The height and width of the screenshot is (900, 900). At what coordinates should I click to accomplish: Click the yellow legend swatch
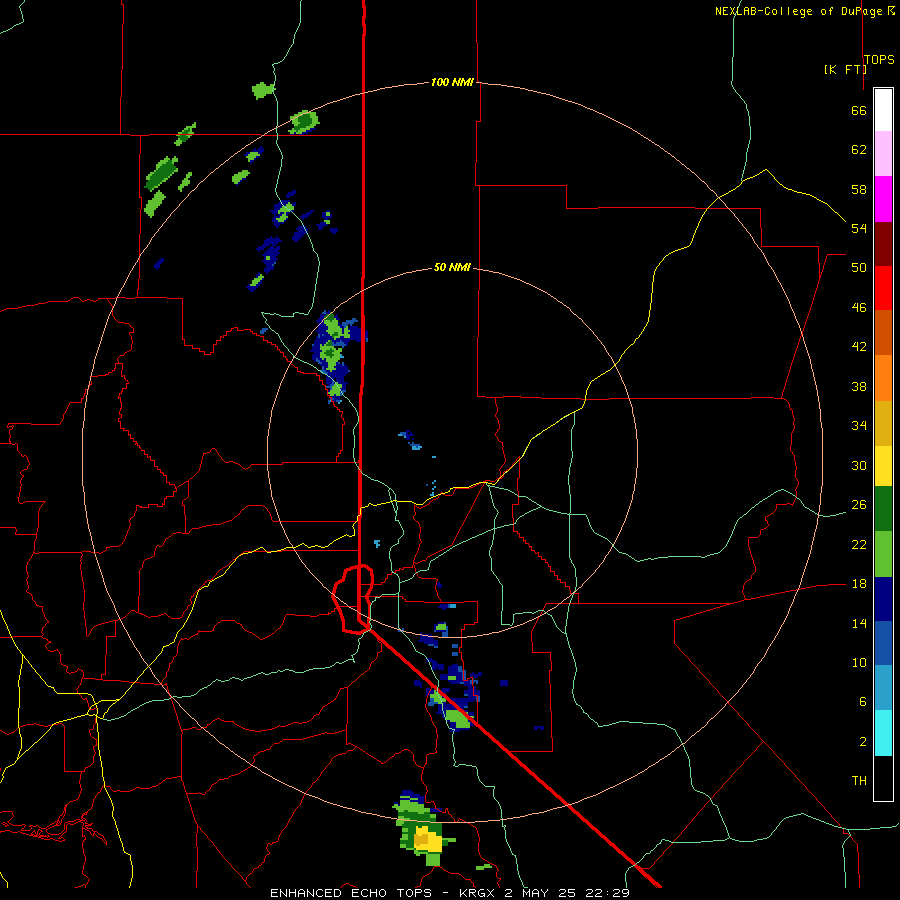pyautogui.click(x=883, y=466)
